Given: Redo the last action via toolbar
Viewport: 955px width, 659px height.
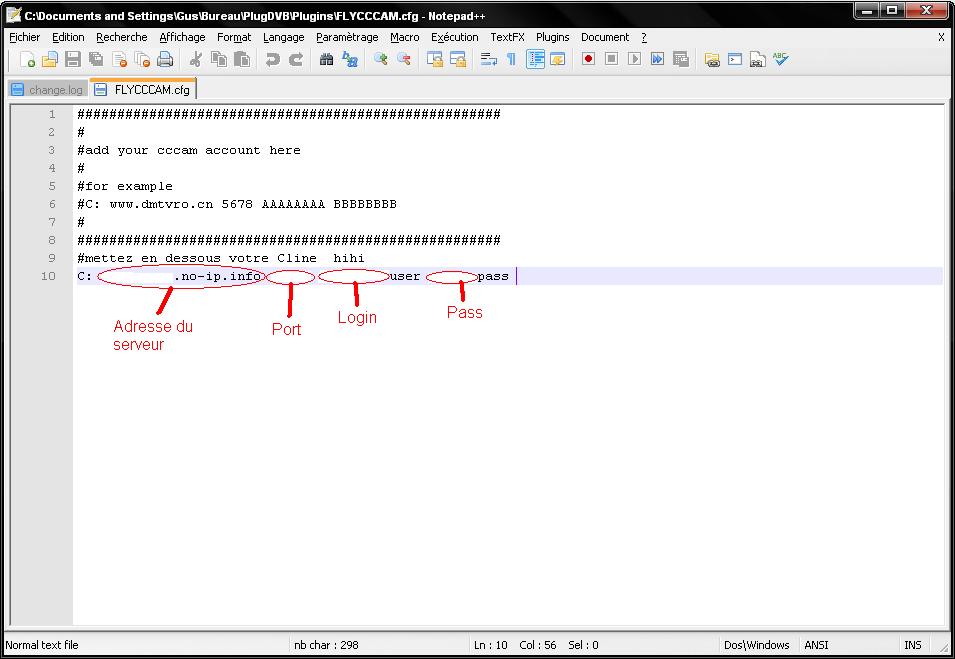Looking at the screenshot, I should pyautogui.click(x=295, y=59).
